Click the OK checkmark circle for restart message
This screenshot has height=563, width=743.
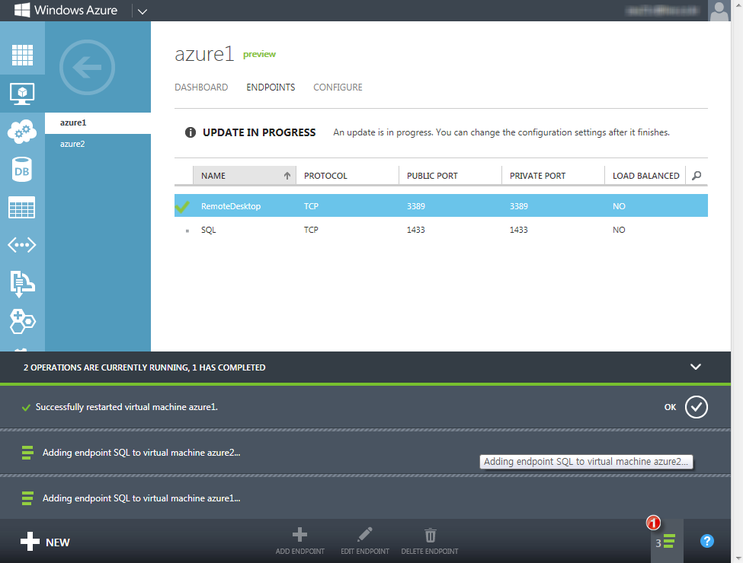coord(696,407)
